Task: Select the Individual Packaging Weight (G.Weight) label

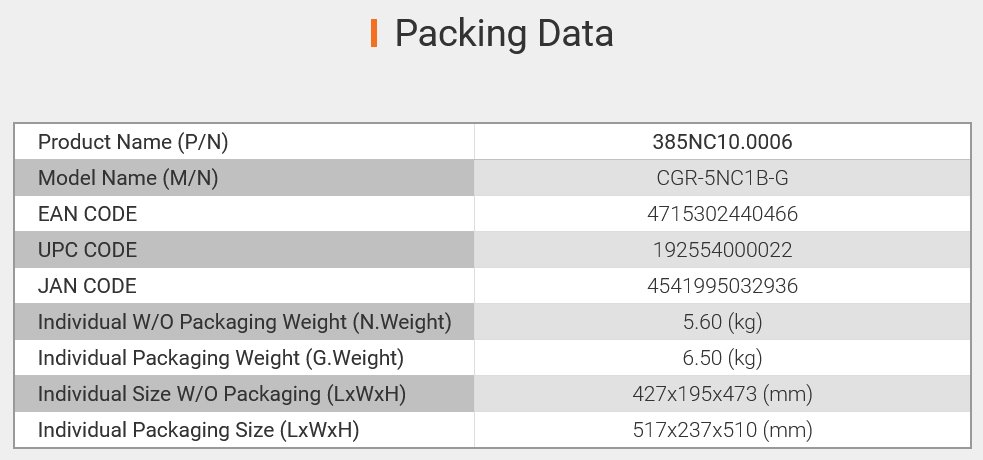Action: click(220, 358)
